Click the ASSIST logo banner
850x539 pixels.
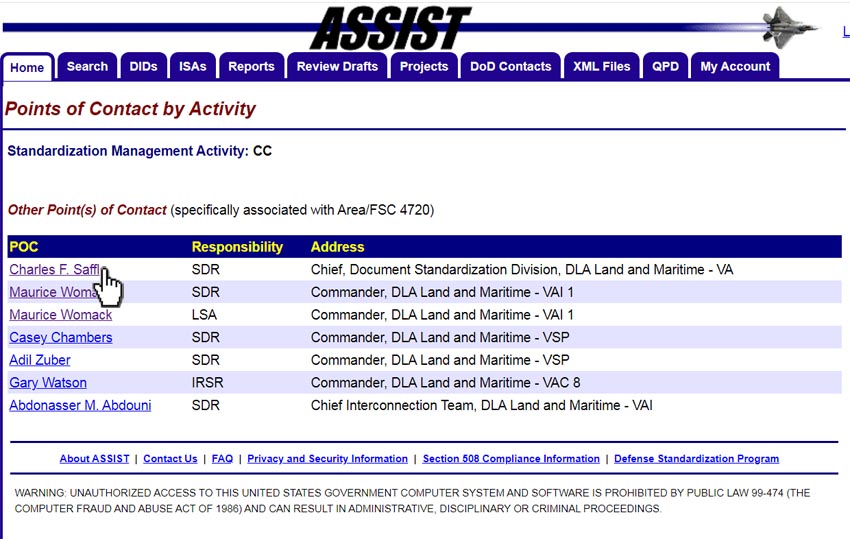tap(390, 28)
